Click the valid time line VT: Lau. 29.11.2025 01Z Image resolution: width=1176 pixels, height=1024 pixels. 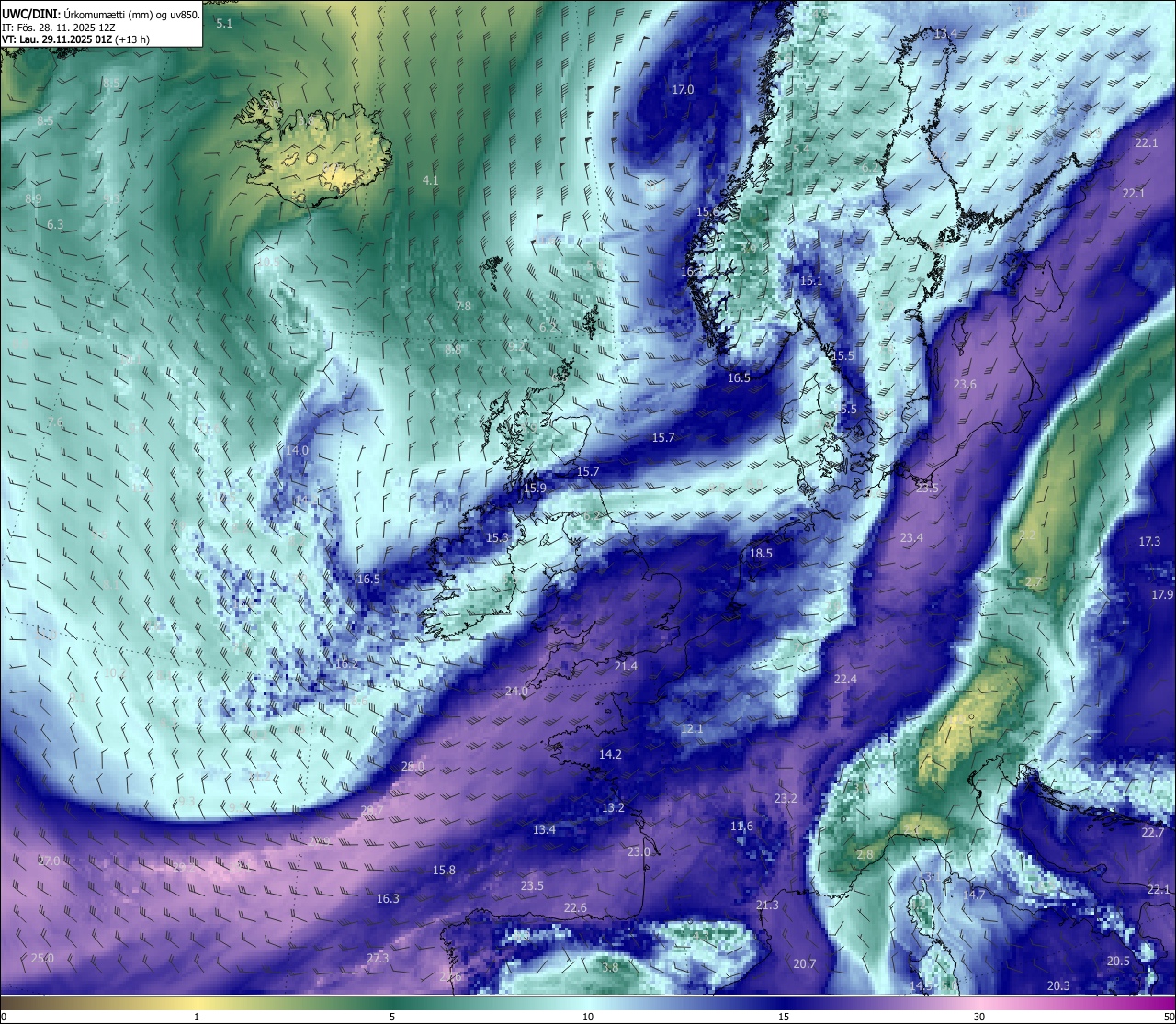[x=75, y=39]
